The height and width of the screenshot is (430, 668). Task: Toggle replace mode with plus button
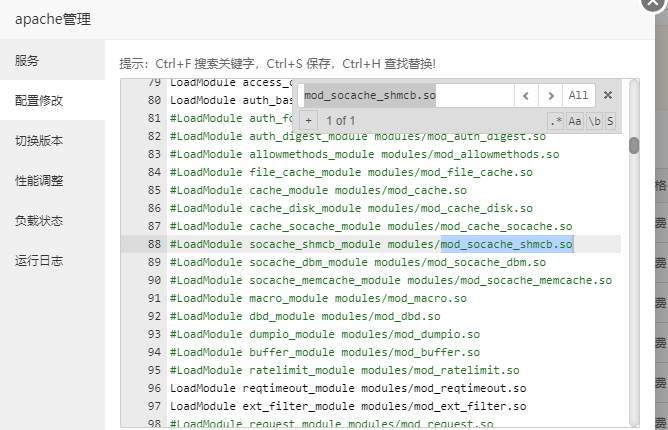308,121
